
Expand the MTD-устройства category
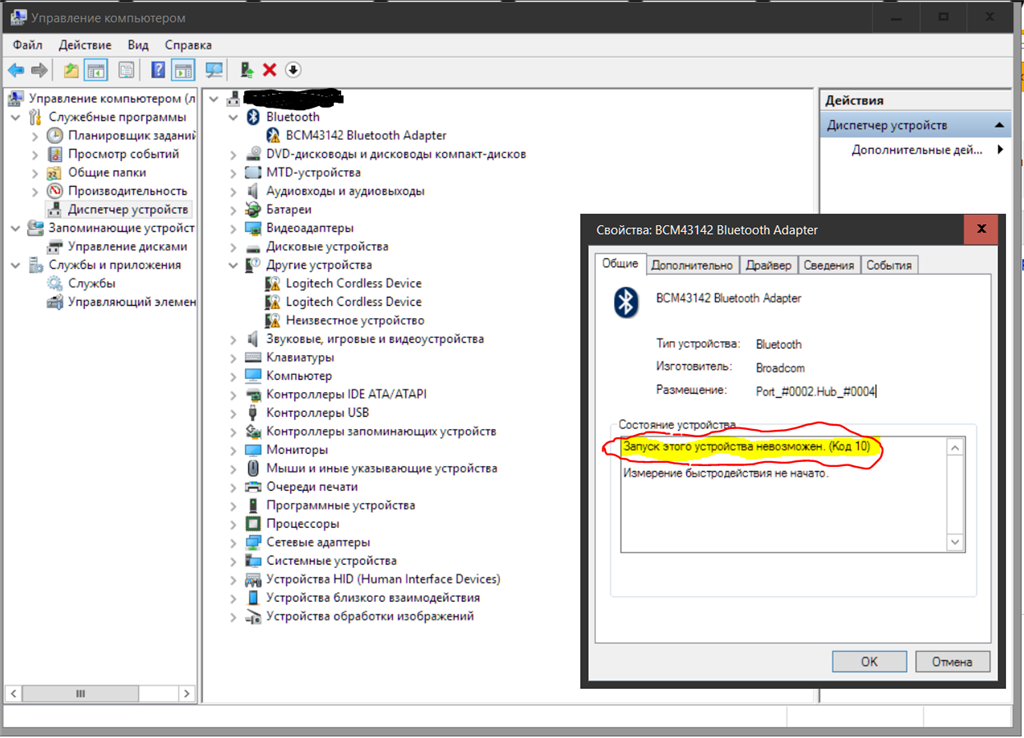233,173
